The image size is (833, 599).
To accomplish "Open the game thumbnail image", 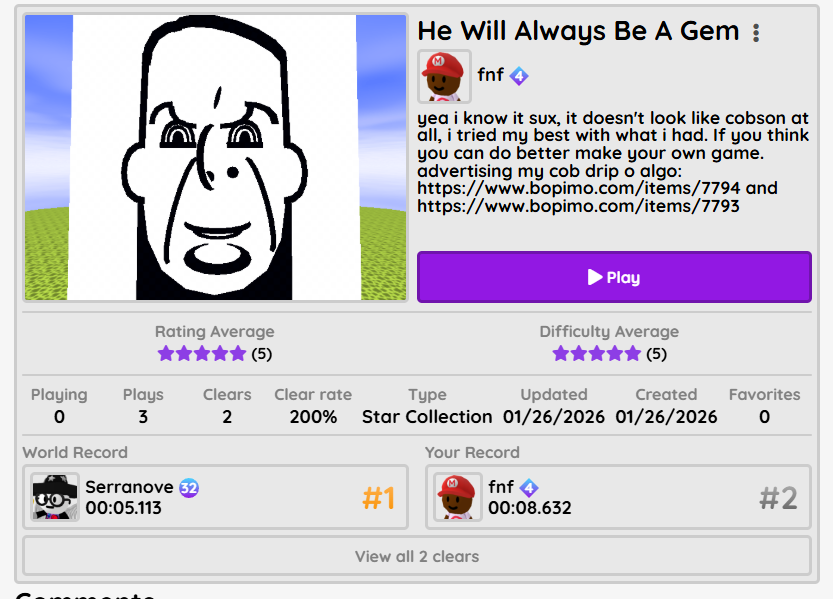I will point(215,157).
